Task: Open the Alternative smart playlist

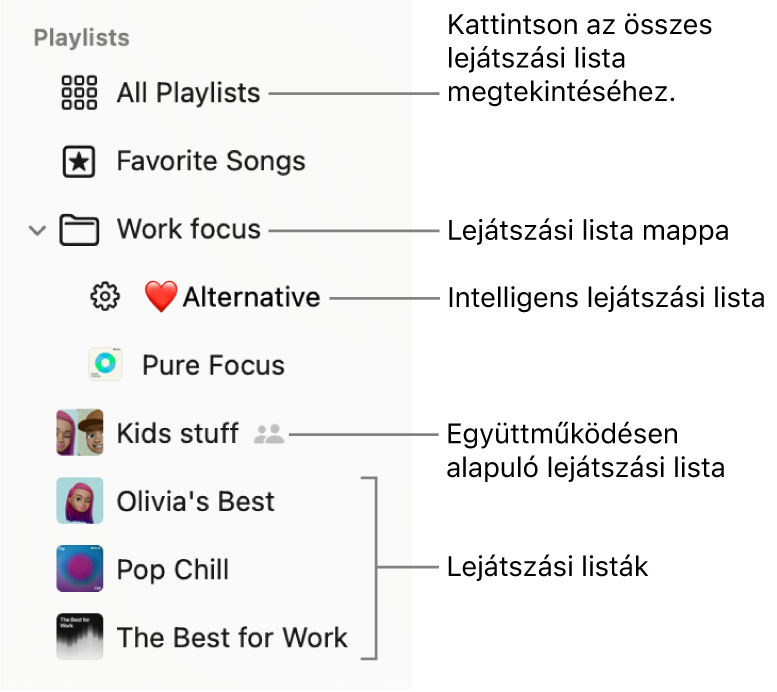Action: 251,297
